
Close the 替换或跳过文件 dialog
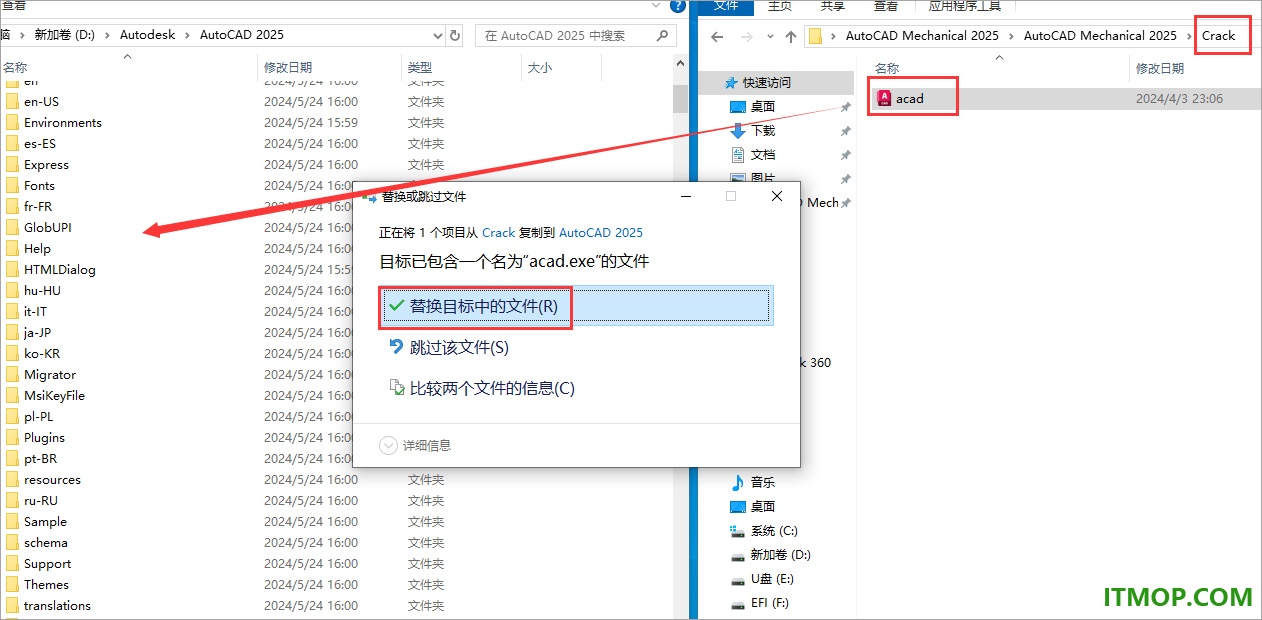point(777,197)
